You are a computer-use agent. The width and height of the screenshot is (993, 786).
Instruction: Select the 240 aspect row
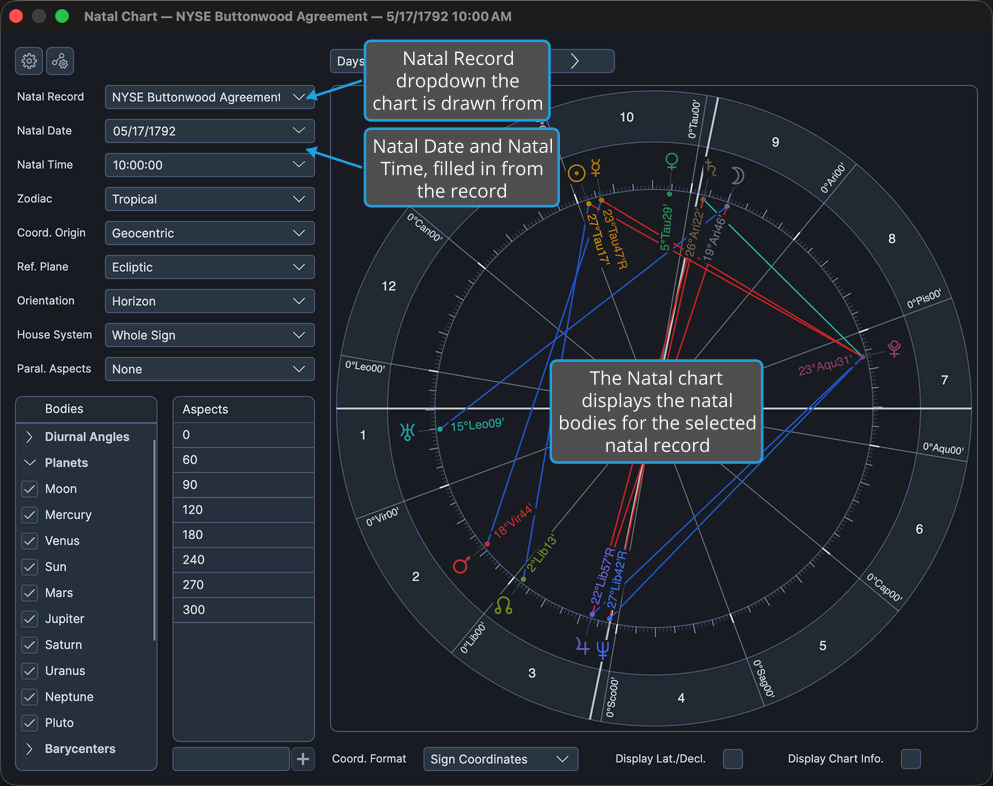244,560
